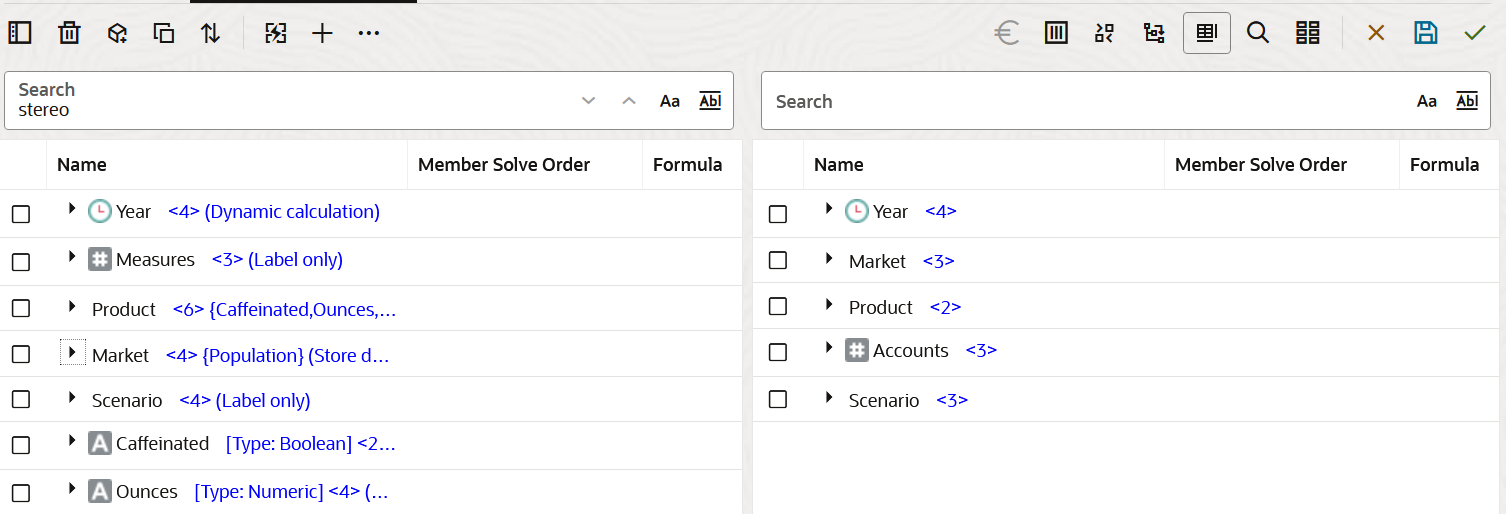Click the right pane Search field
Image resolution: width=1506 pixels, height=514 pixels.
click(x=1080, y=101)
